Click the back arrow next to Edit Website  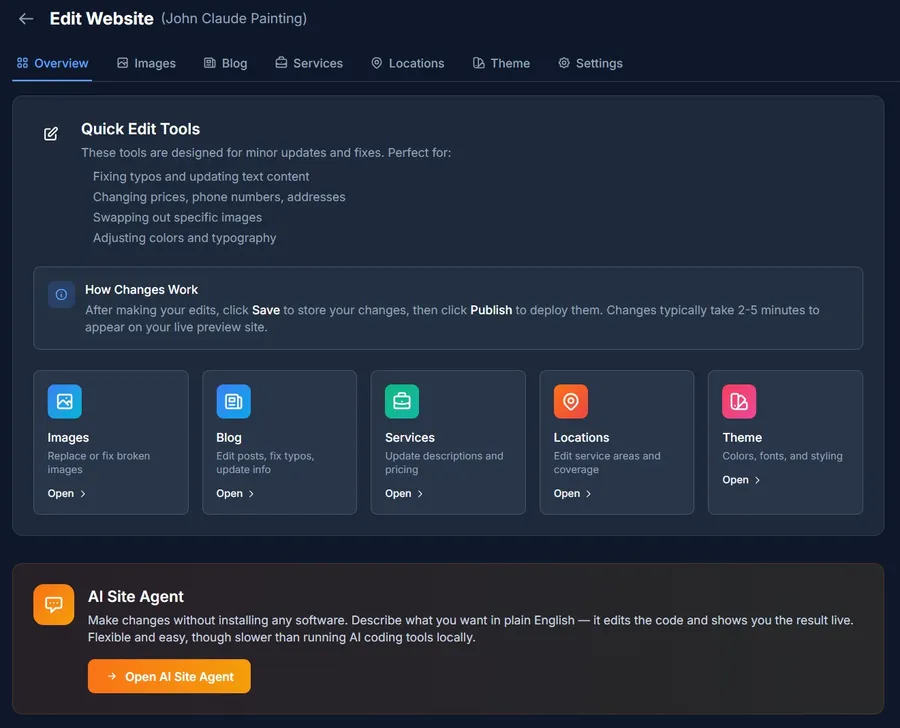pos(26,19)
